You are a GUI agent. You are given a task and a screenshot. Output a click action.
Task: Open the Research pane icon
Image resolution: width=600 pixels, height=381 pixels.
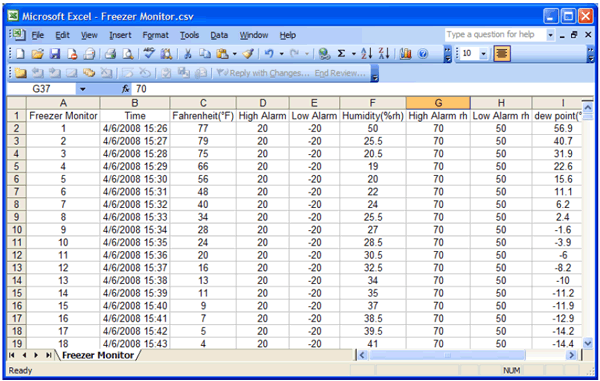(166, 54)
